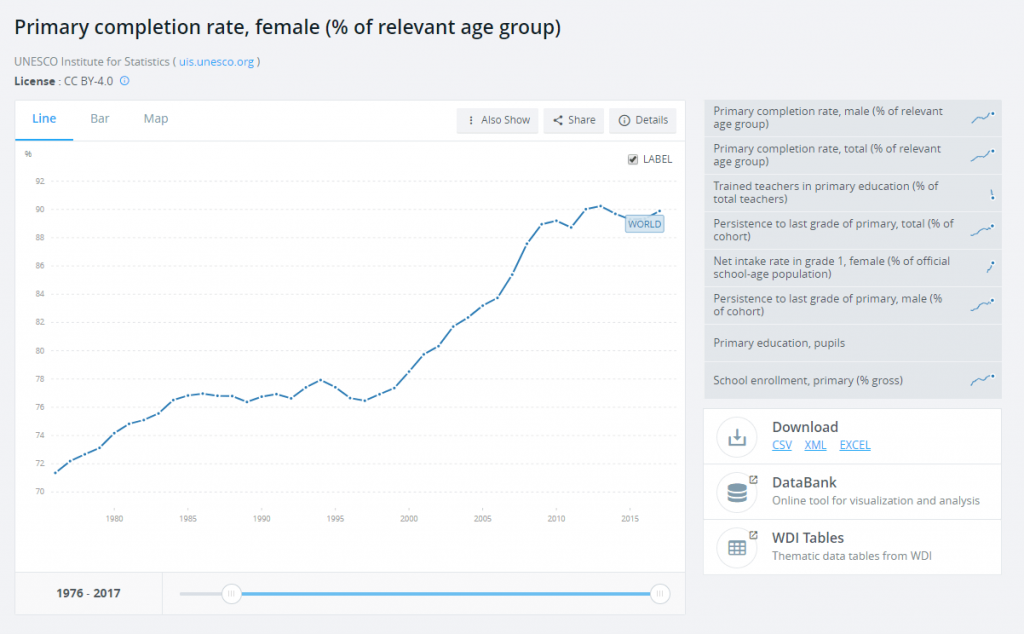1024x634 pixels.
Task: Switch to the Bar chart tab
Action: point(100,119)
